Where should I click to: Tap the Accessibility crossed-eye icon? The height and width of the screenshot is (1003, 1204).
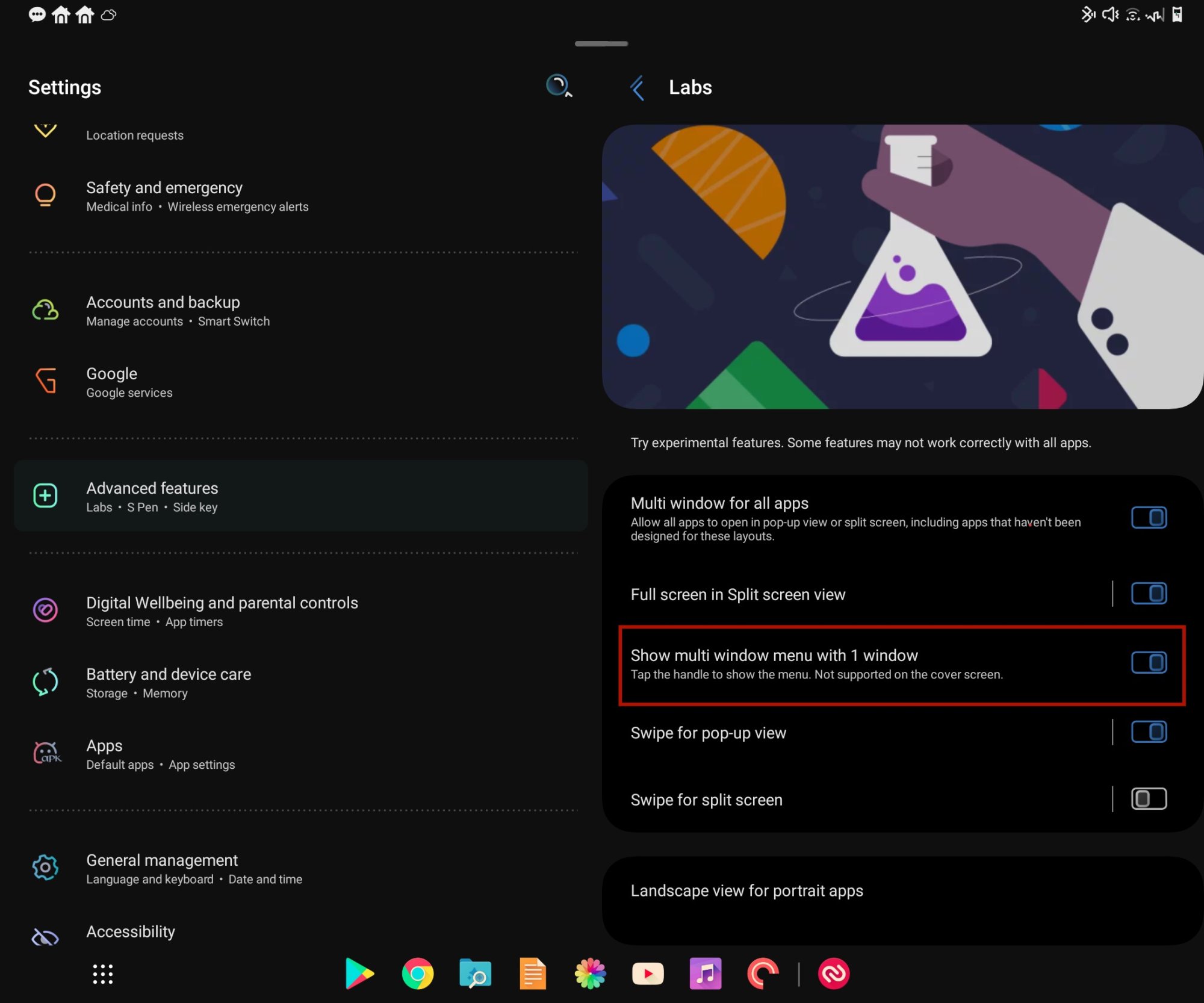pyautogui.click(x=45, y=937)
